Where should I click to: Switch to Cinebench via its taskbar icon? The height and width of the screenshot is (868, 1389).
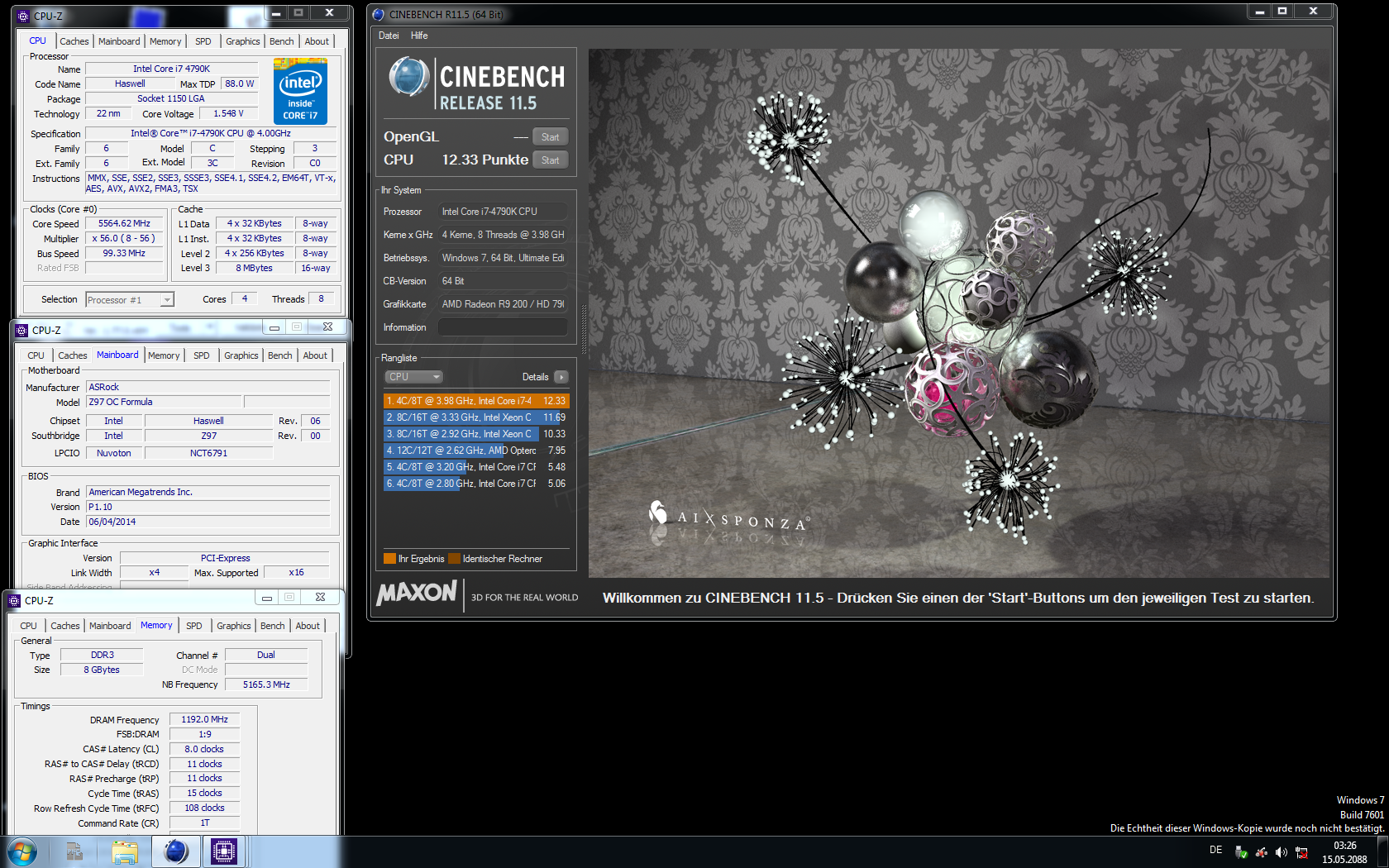coord(175,851)
